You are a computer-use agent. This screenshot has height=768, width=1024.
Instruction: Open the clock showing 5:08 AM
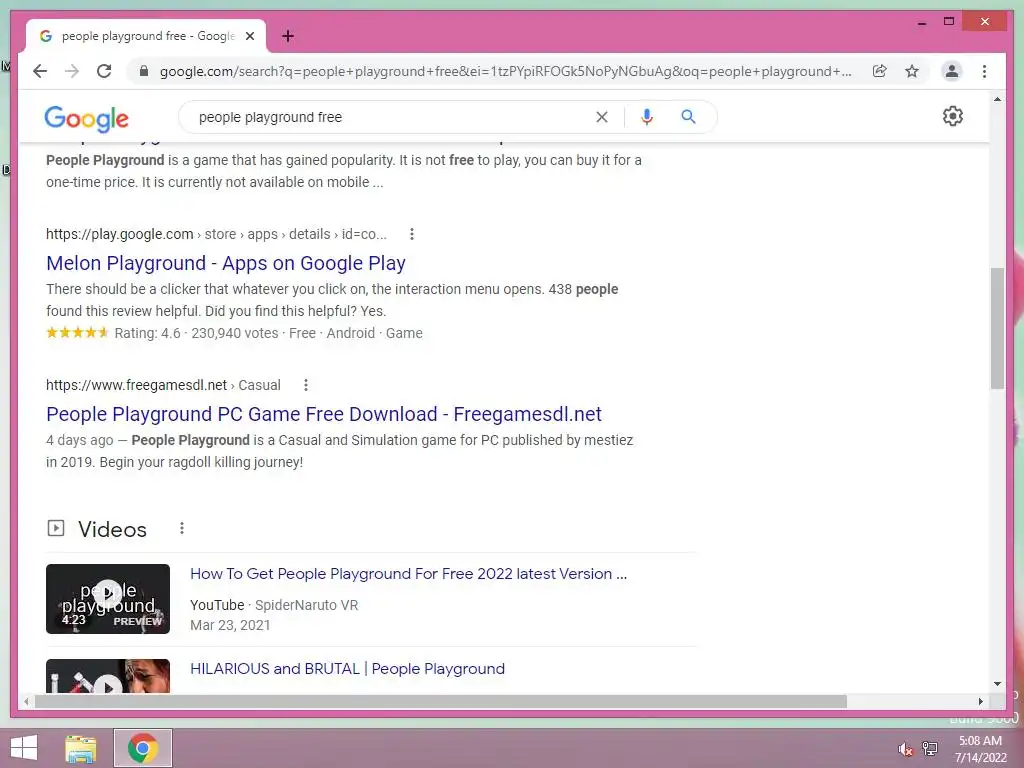tap(980, 749)
